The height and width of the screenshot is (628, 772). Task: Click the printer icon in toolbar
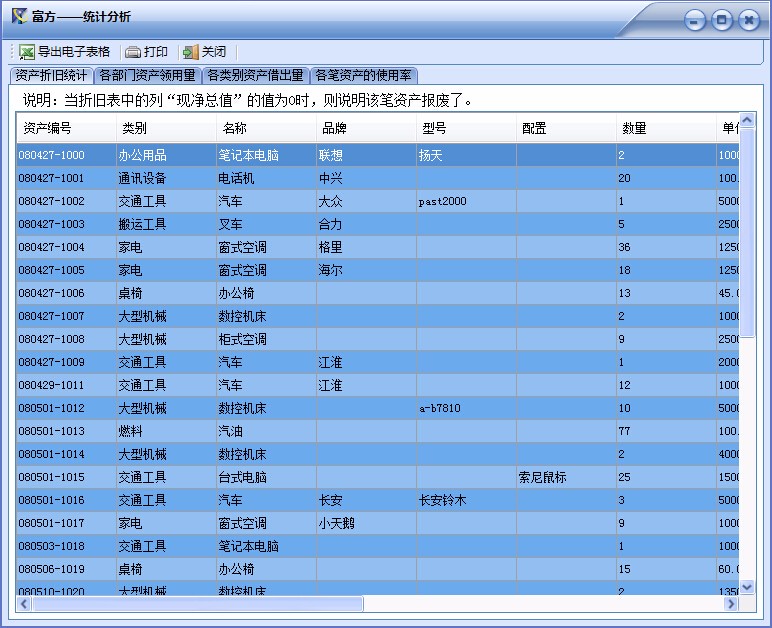(x=133, y=52)
